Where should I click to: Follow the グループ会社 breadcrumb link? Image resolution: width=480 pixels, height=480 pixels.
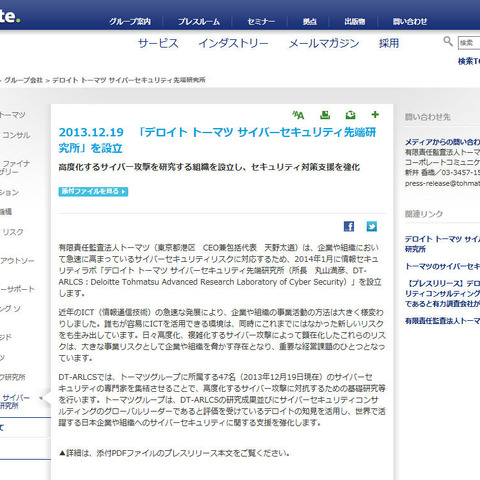pyautogui.click(x=23, y=80)
